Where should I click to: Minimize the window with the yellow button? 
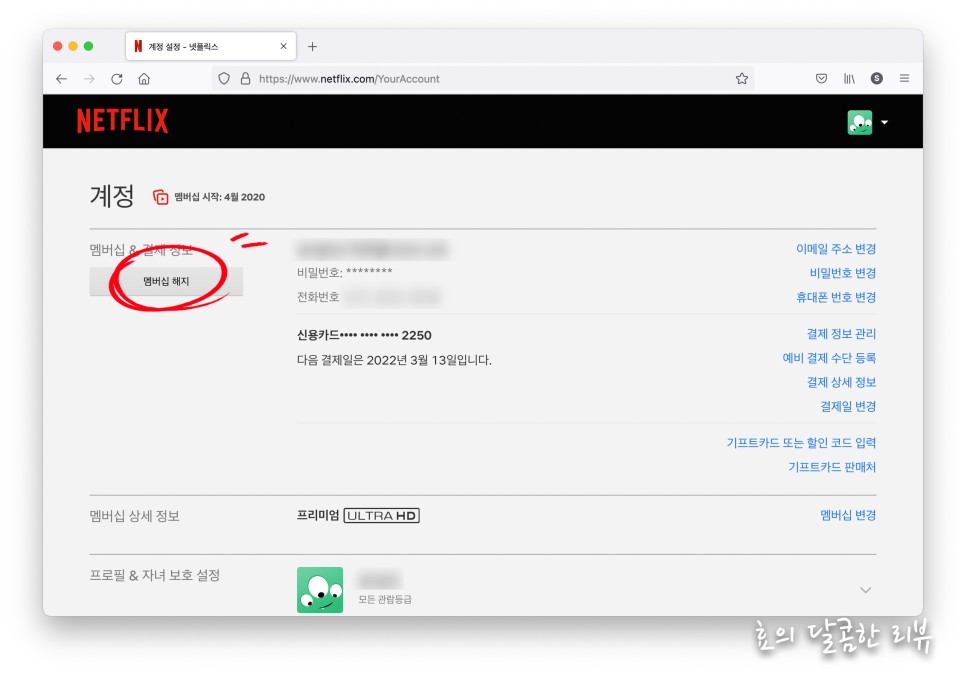point(73,46)
